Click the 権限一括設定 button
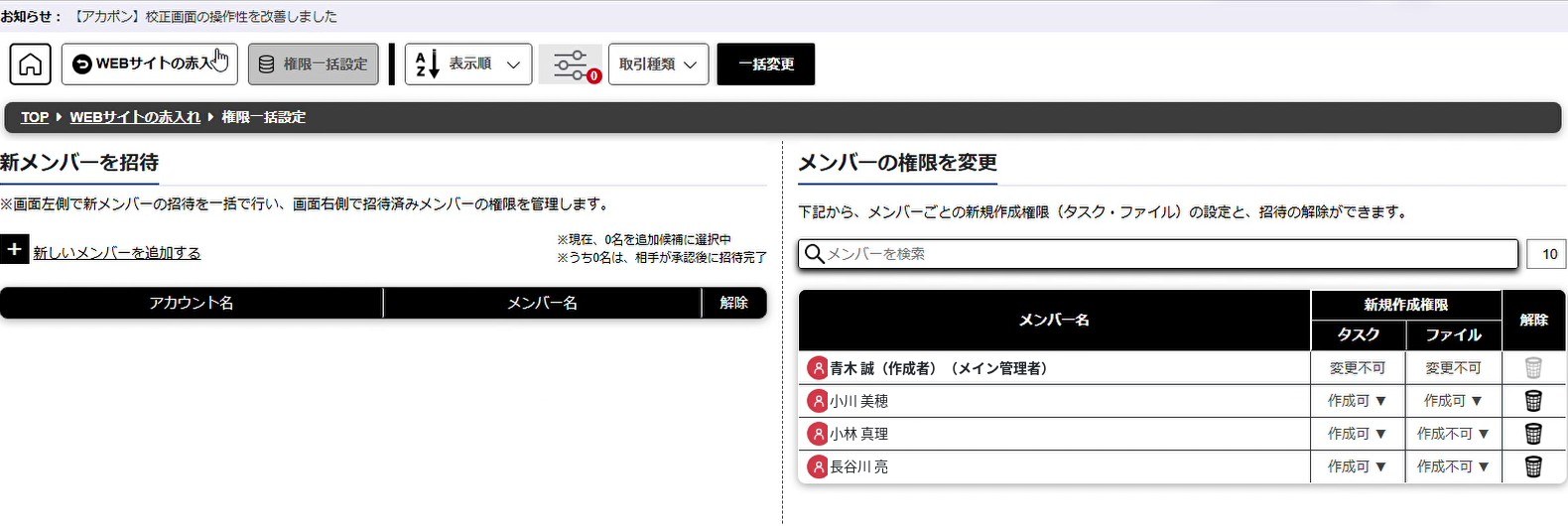The image size is (1568, 526). pyautogui.click(x=314, y=65)
